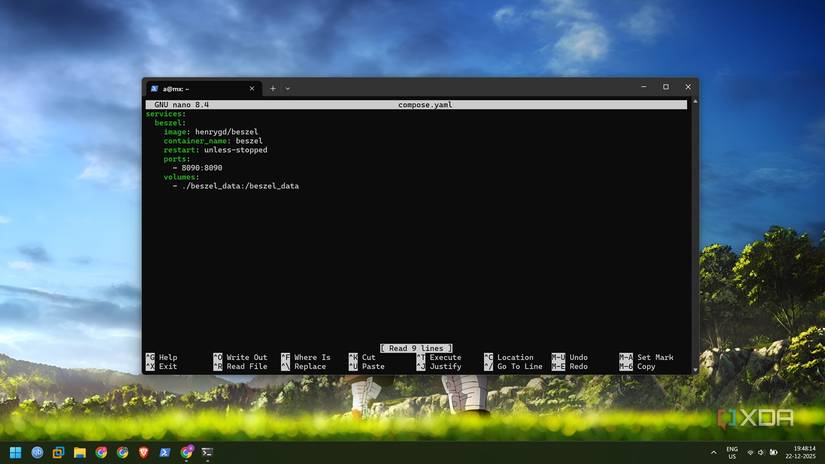The height and width of the screenshot is (464, 825).
Task: Click the terminal scrollbar down arrow
Action: point(695,370)
